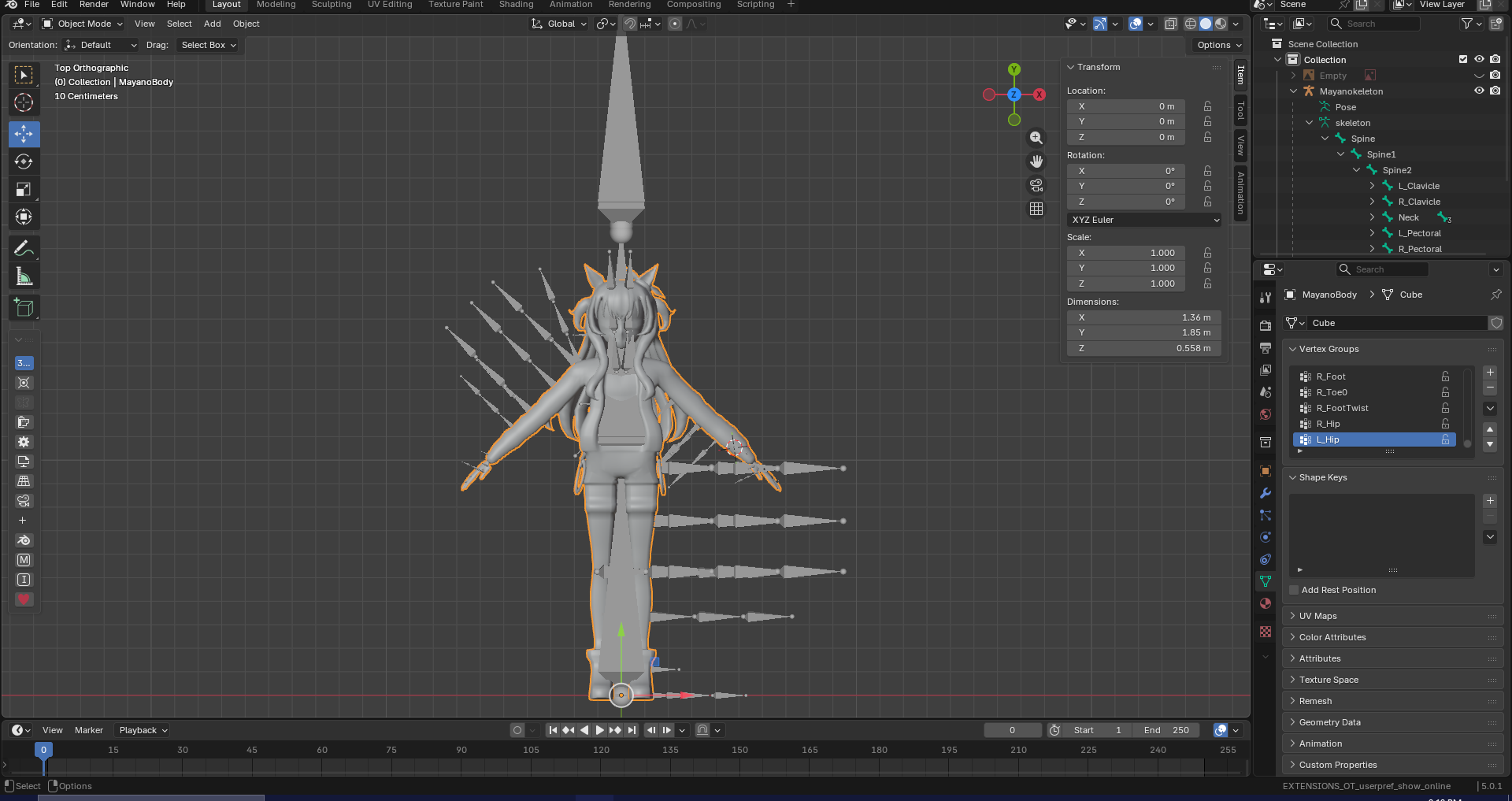Screen dimensions: 1512x801
Task: Click frame 120 on the timeline
Action: pos(601,764)
